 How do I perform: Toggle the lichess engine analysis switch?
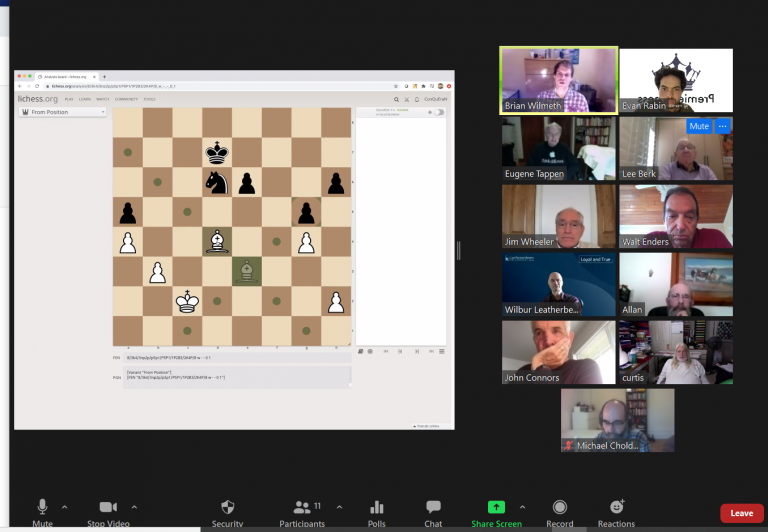pos(439,112)
